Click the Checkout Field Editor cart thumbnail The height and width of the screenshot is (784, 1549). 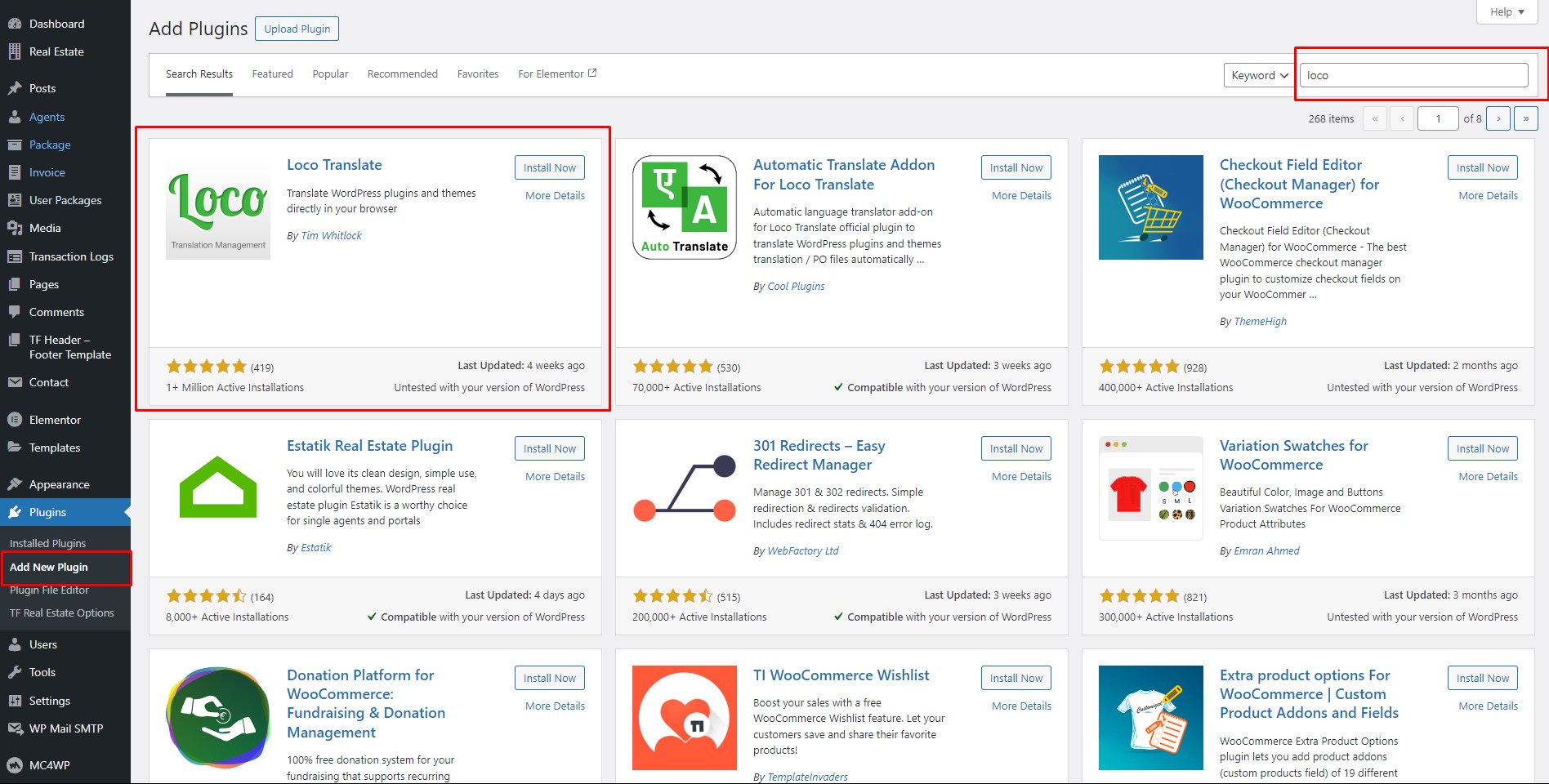(1151, 207)
